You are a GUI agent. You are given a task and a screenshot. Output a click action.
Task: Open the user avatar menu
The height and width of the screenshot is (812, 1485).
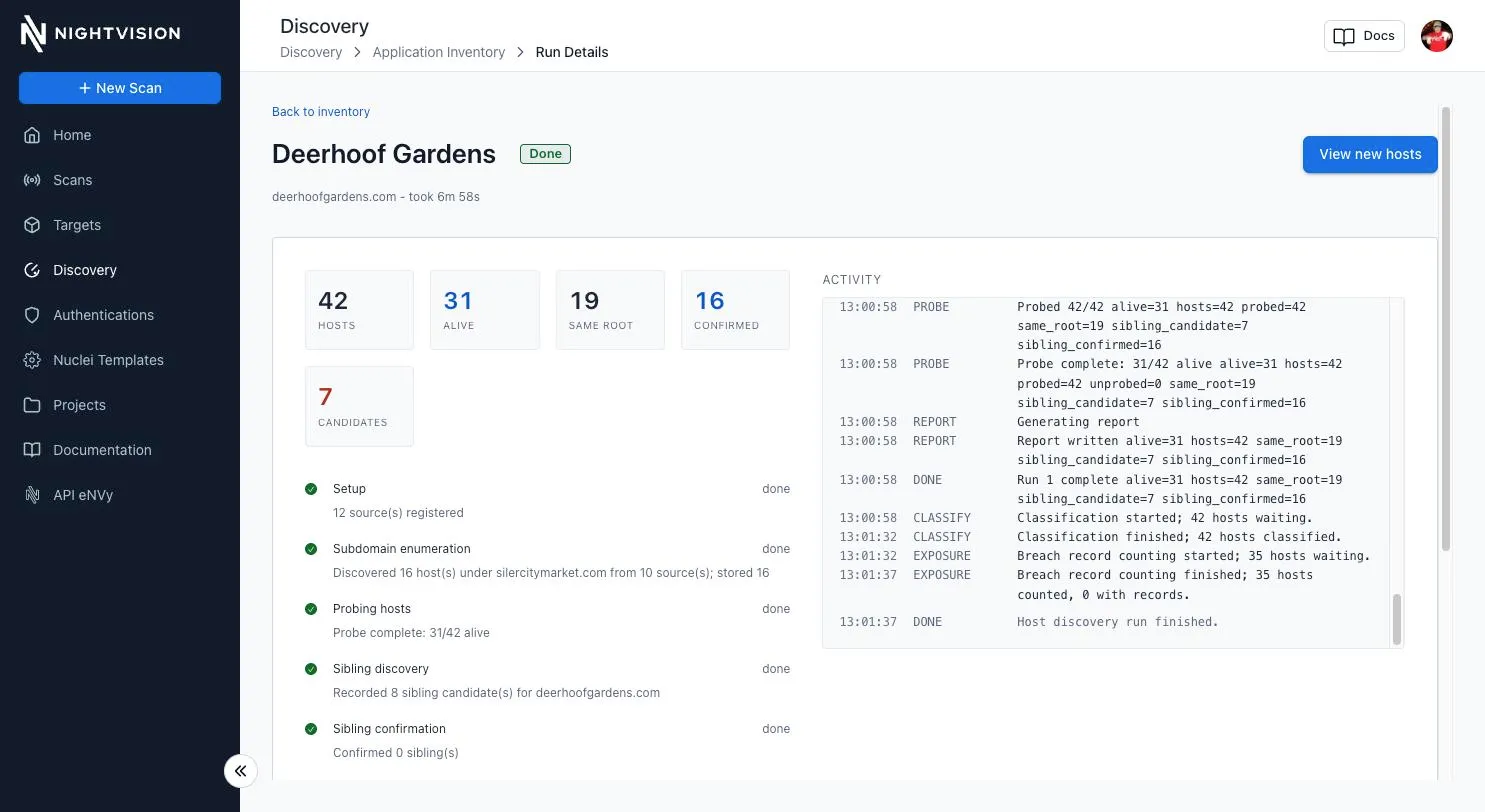click(x=1436, y=36)
